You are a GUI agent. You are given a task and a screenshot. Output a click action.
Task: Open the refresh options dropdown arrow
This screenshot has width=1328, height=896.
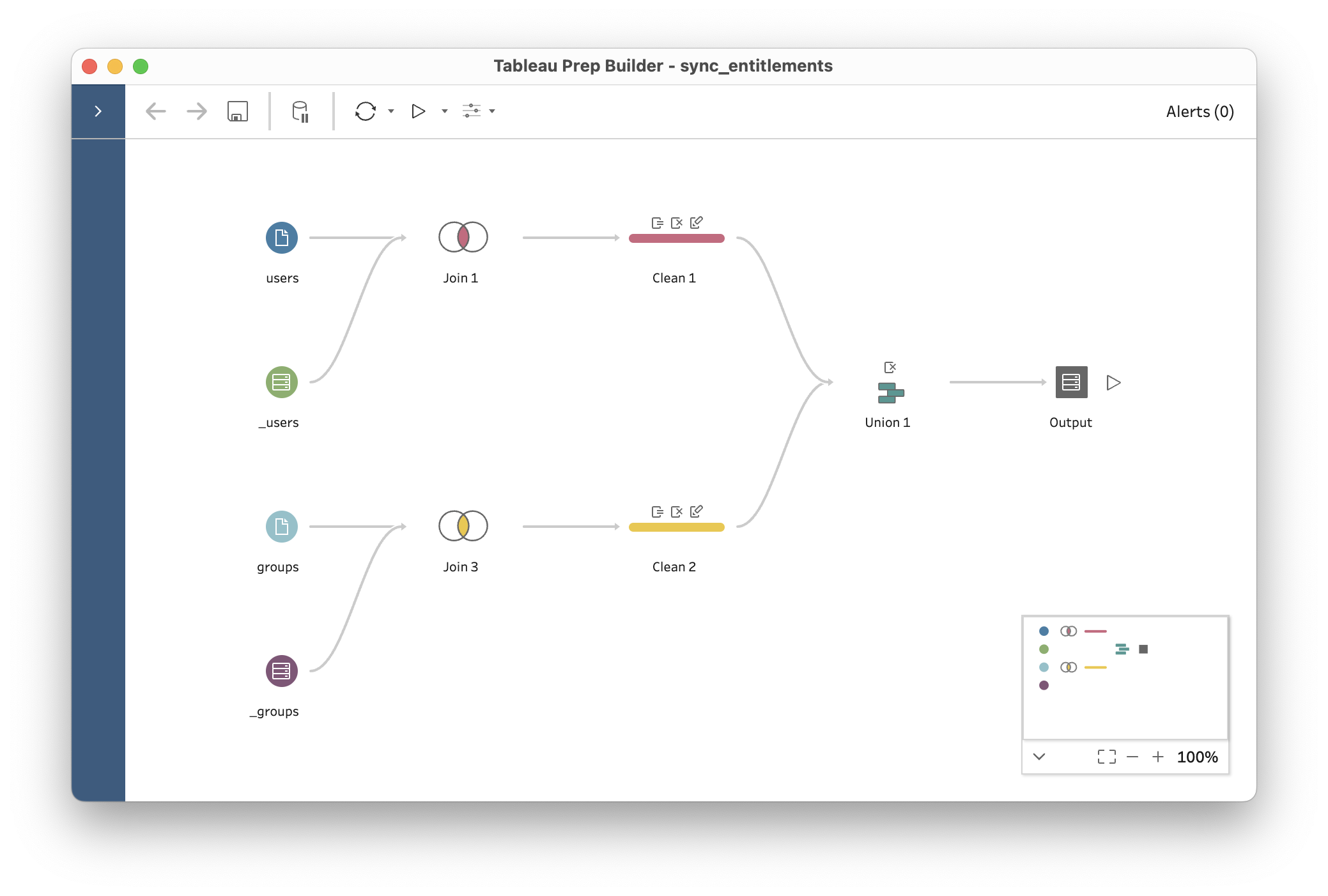tap(391, 111)
